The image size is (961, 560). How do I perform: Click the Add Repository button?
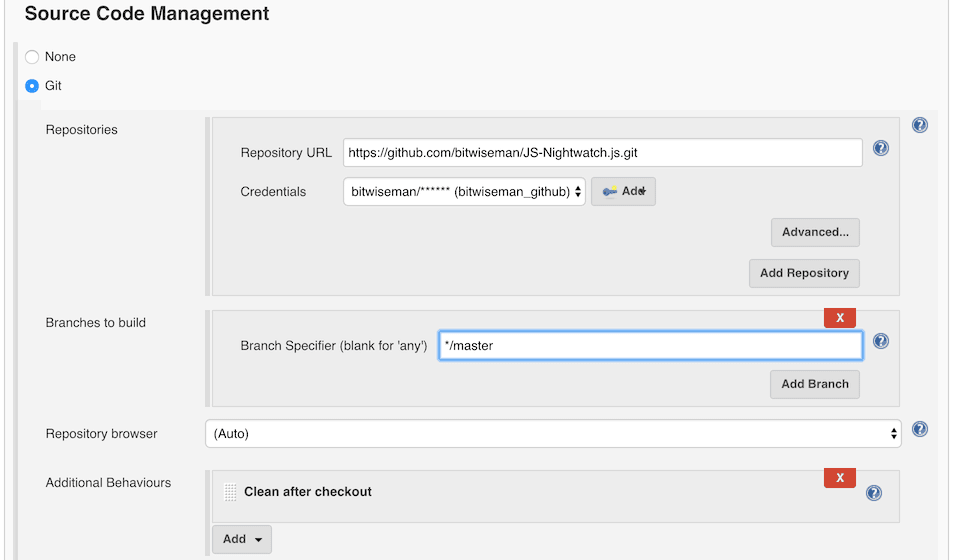tap(803, 273)
